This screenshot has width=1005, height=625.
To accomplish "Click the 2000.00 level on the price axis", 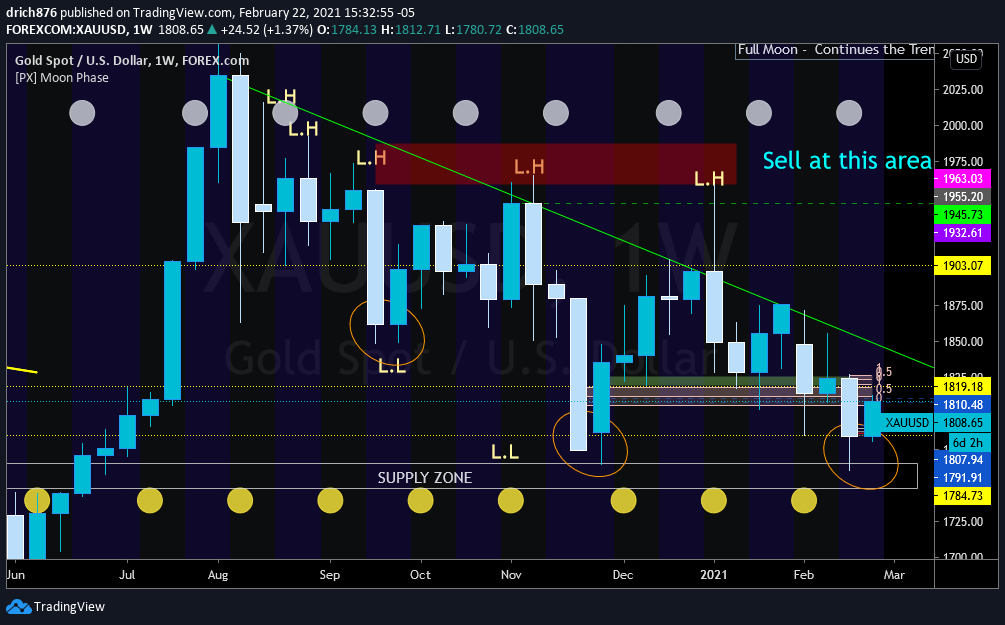I will [x=963, y=126].
